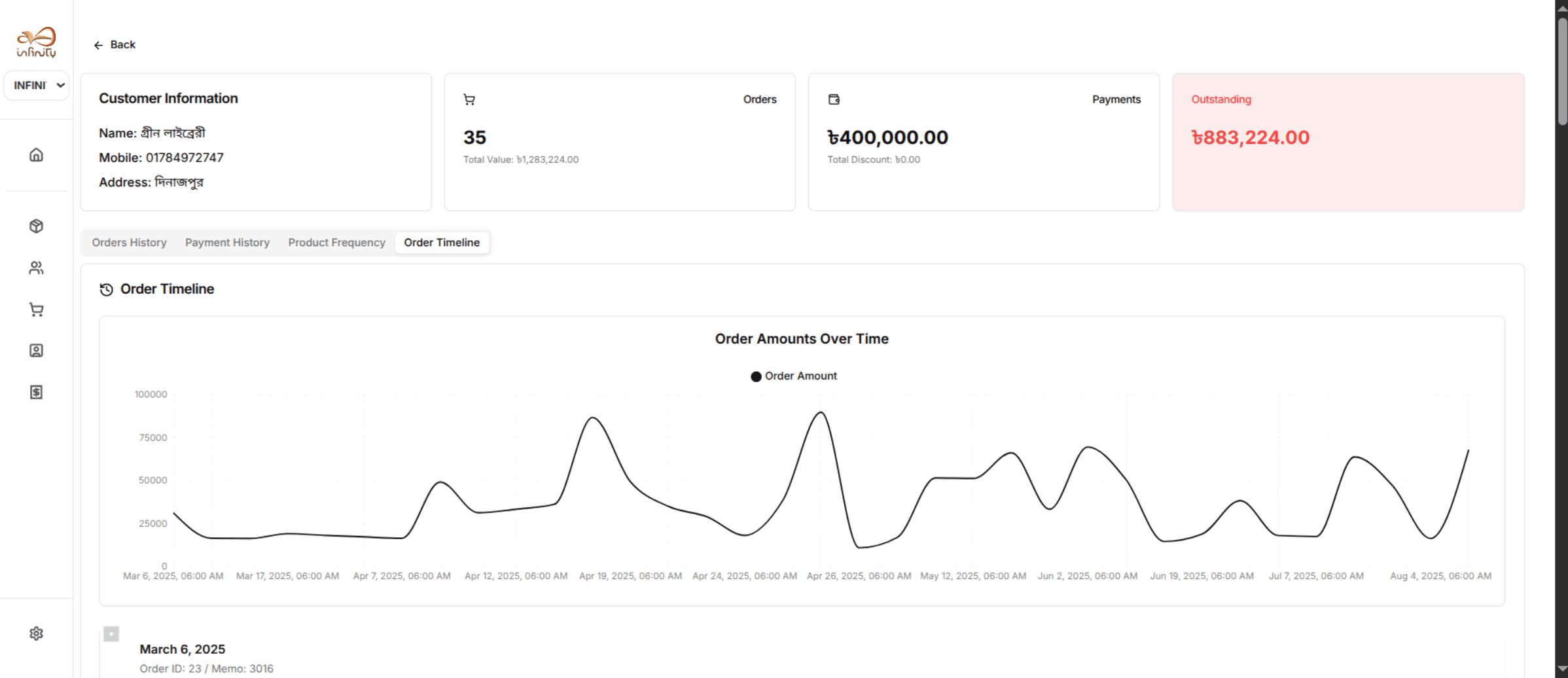1568x678 pixels.
Task: Click the Infinity logo
Action: coord(36,43)
